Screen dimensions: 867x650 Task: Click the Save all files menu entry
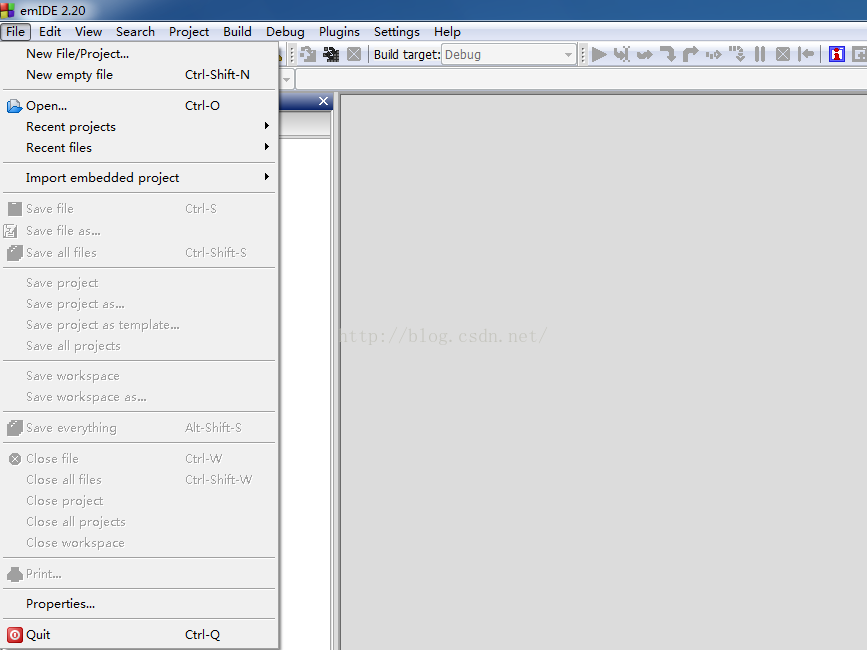pyautogui.click(x=139, y=253)
